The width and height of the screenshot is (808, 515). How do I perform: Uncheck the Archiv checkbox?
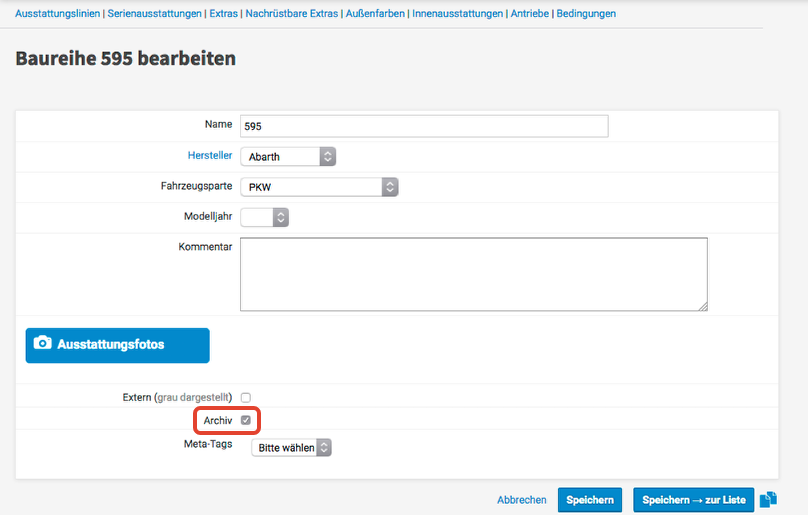[246, 421]
